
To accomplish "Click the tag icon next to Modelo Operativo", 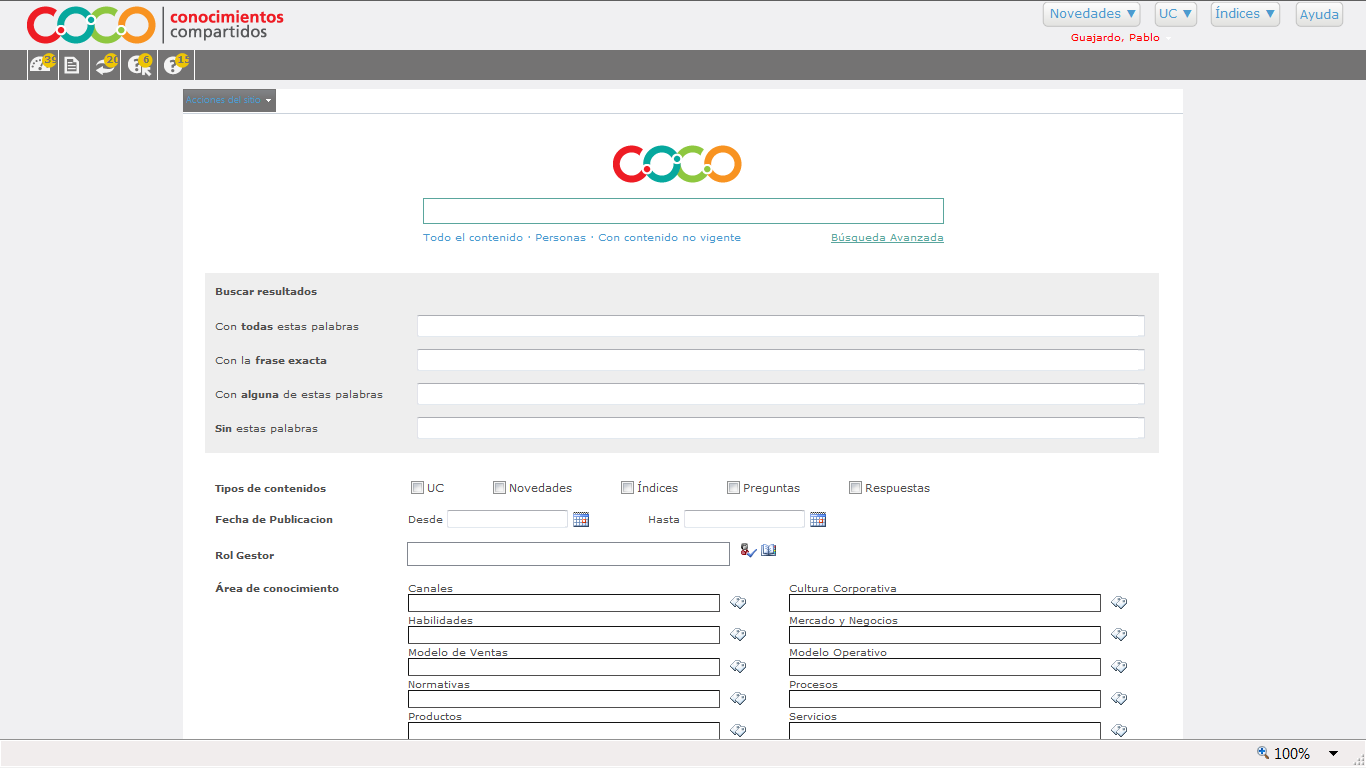I will (x=1119, y=667).
